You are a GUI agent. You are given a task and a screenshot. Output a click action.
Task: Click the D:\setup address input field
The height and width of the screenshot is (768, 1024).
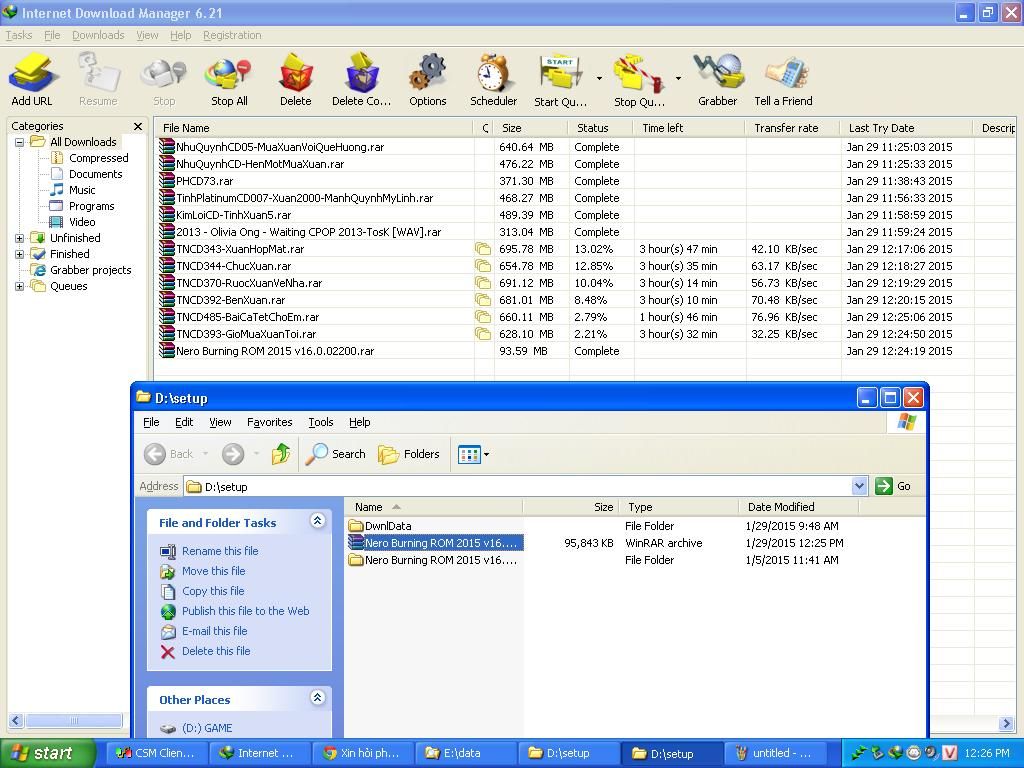(x=518, y=487)
